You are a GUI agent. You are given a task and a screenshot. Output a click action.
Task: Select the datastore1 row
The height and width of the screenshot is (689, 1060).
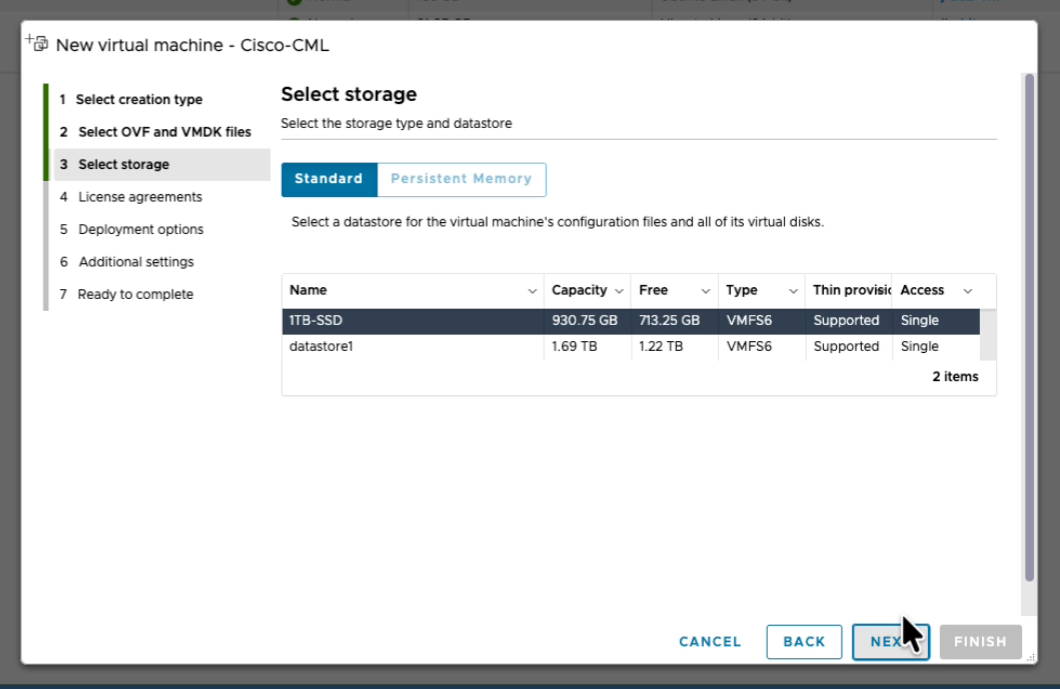pos(631,347)
